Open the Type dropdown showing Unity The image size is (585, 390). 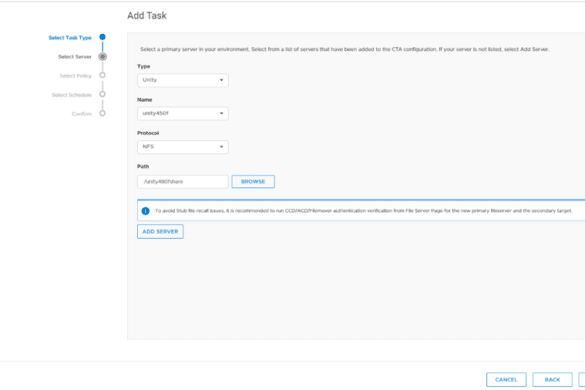click(x=183, y=80)
